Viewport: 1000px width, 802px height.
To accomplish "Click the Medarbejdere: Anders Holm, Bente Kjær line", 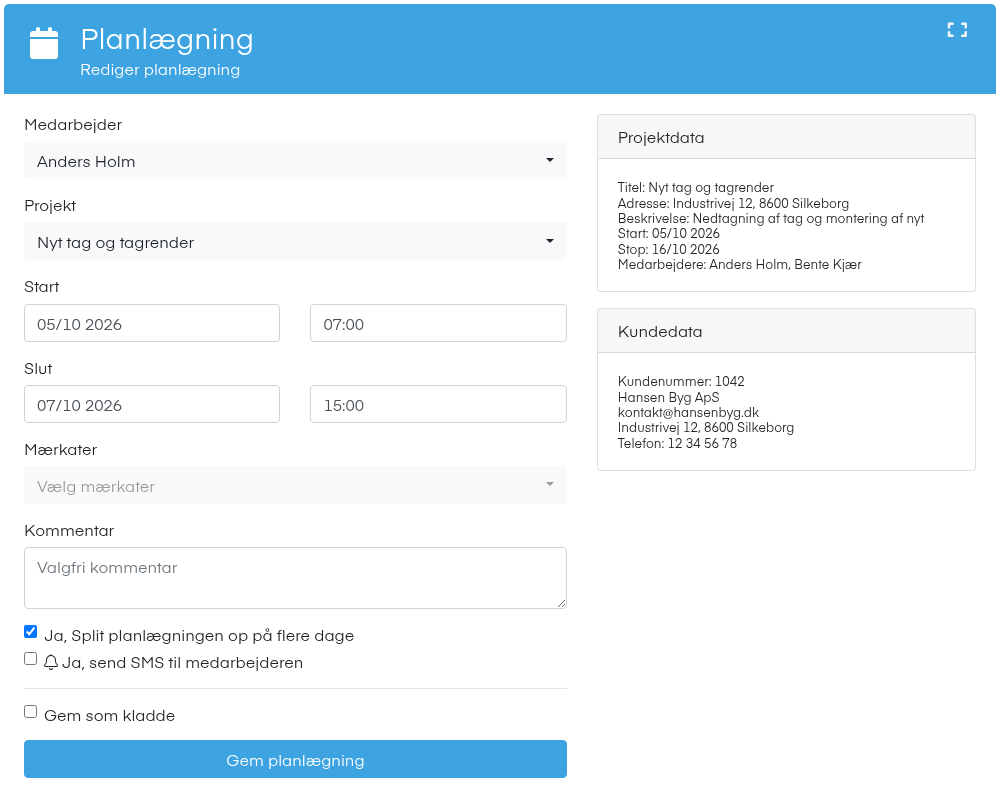I will pyautogui.click(x=740, y=265).
